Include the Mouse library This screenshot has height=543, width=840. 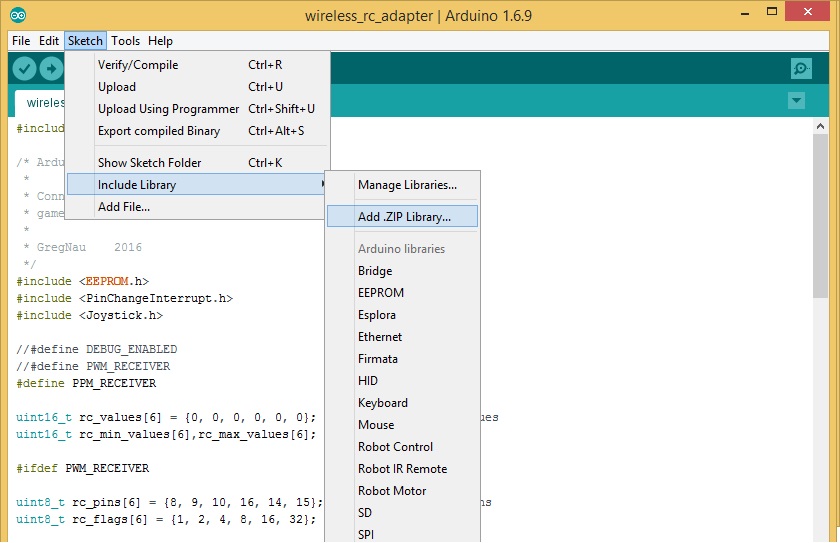(x=402, y=425)
